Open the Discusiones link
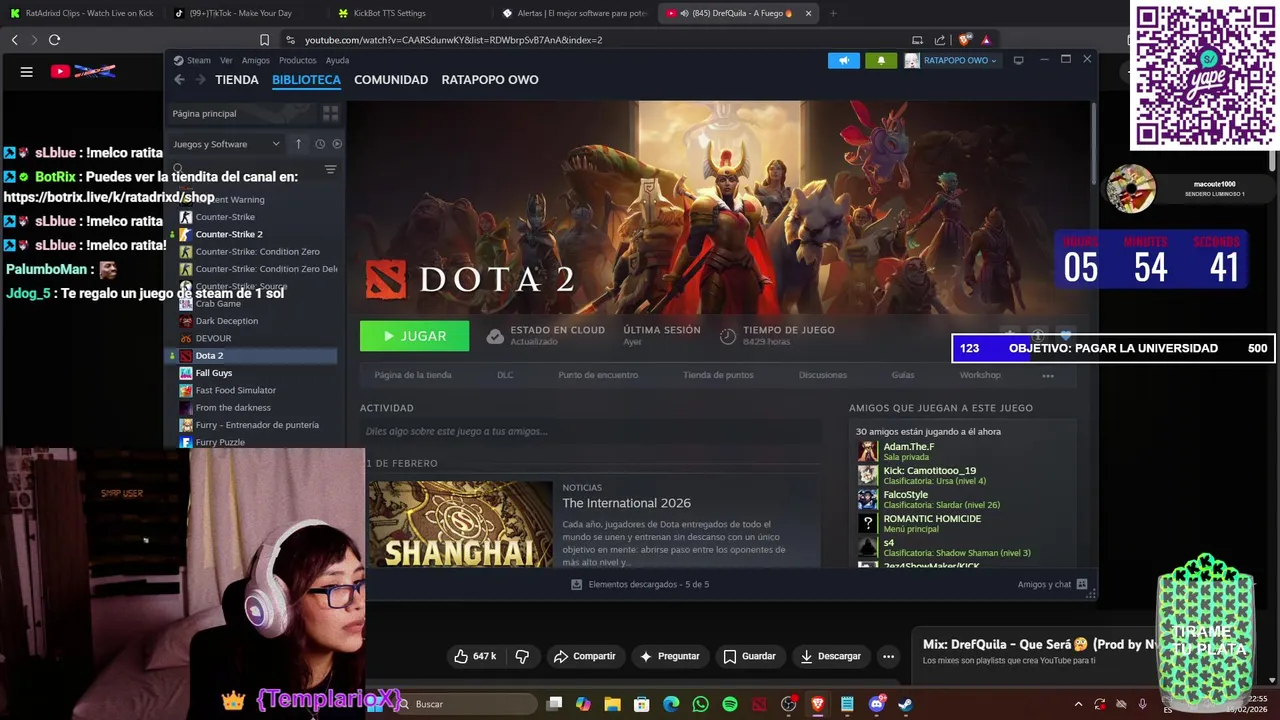The width and height of the screenshot is (1280, 720). 823,375
